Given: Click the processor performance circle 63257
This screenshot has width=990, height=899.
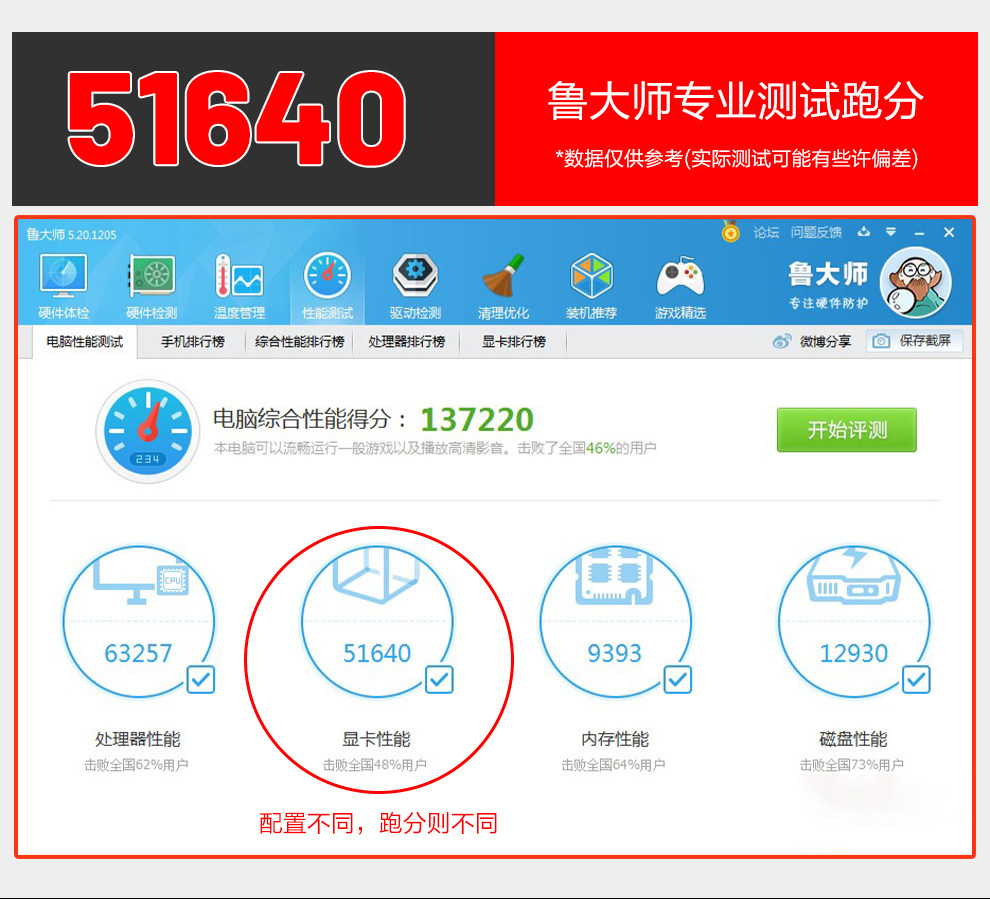Looking at the screenshot, I should [x=138, y=622].
